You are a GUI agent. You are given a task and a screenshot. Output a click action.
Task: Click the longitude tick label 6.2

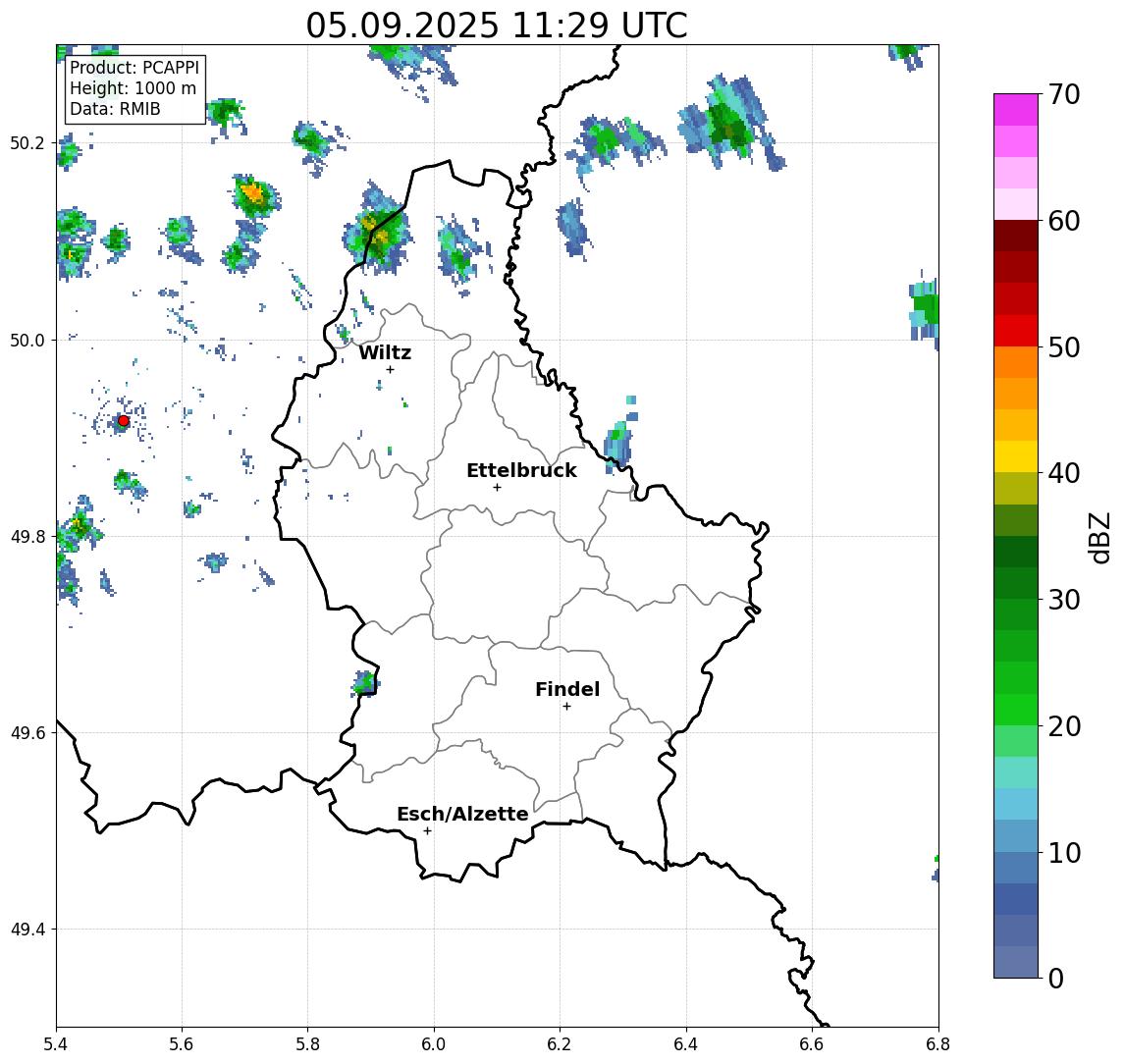[560, 1044]
